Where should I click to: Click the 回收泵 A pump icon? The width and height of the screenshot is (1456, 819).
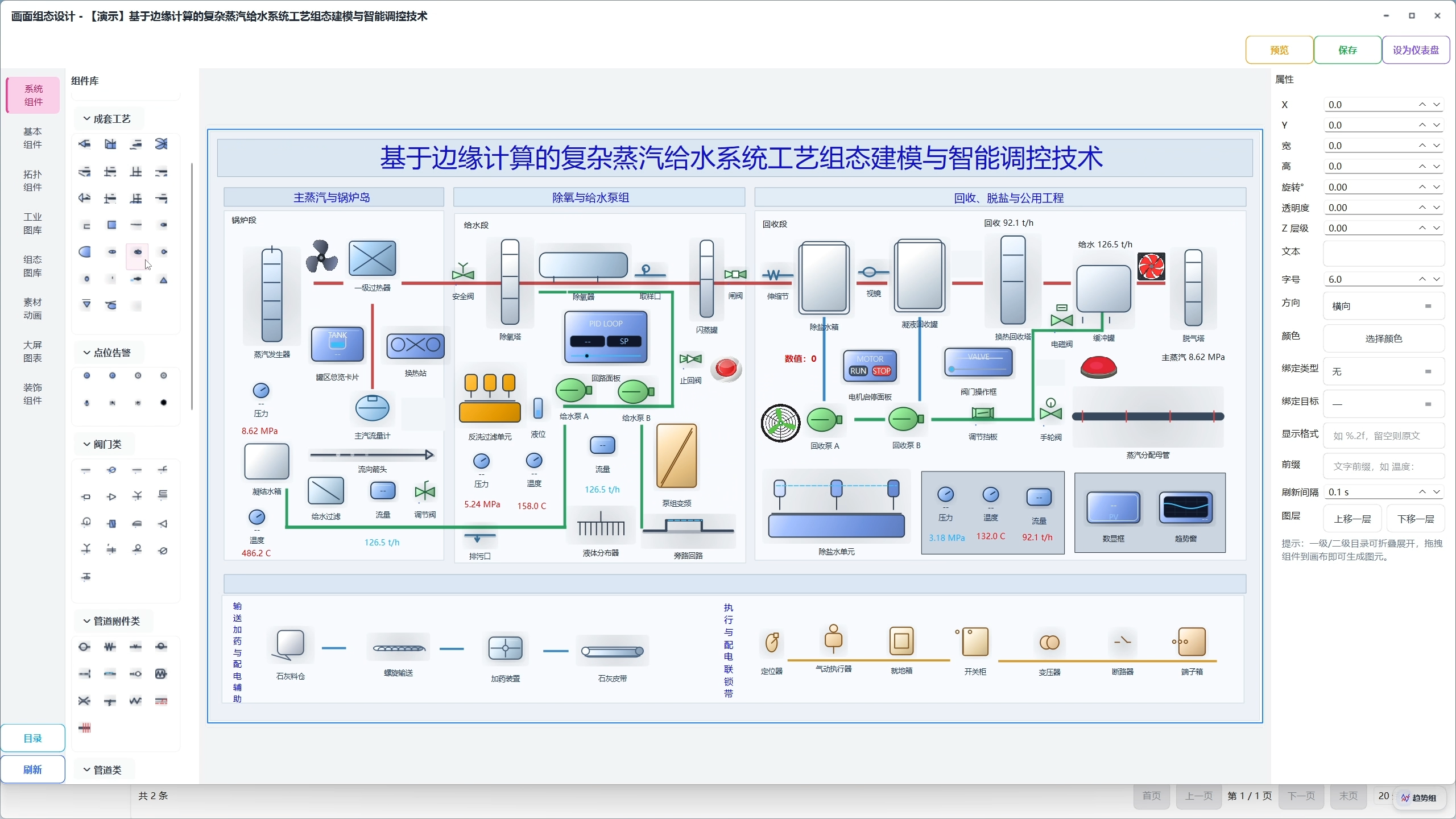tap(824, 420)
